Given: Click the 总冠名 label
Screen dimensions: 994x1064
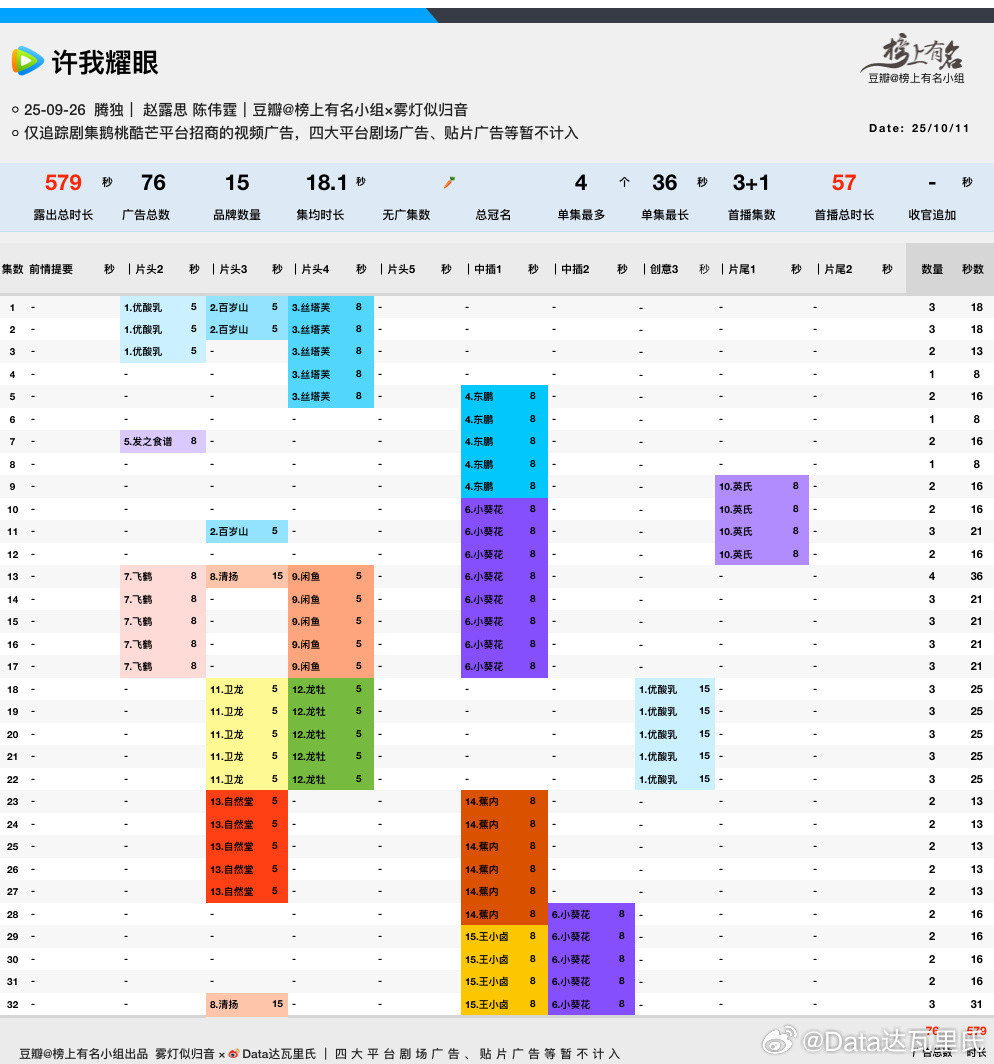Looking at the screenshot, I should (493, 215).
